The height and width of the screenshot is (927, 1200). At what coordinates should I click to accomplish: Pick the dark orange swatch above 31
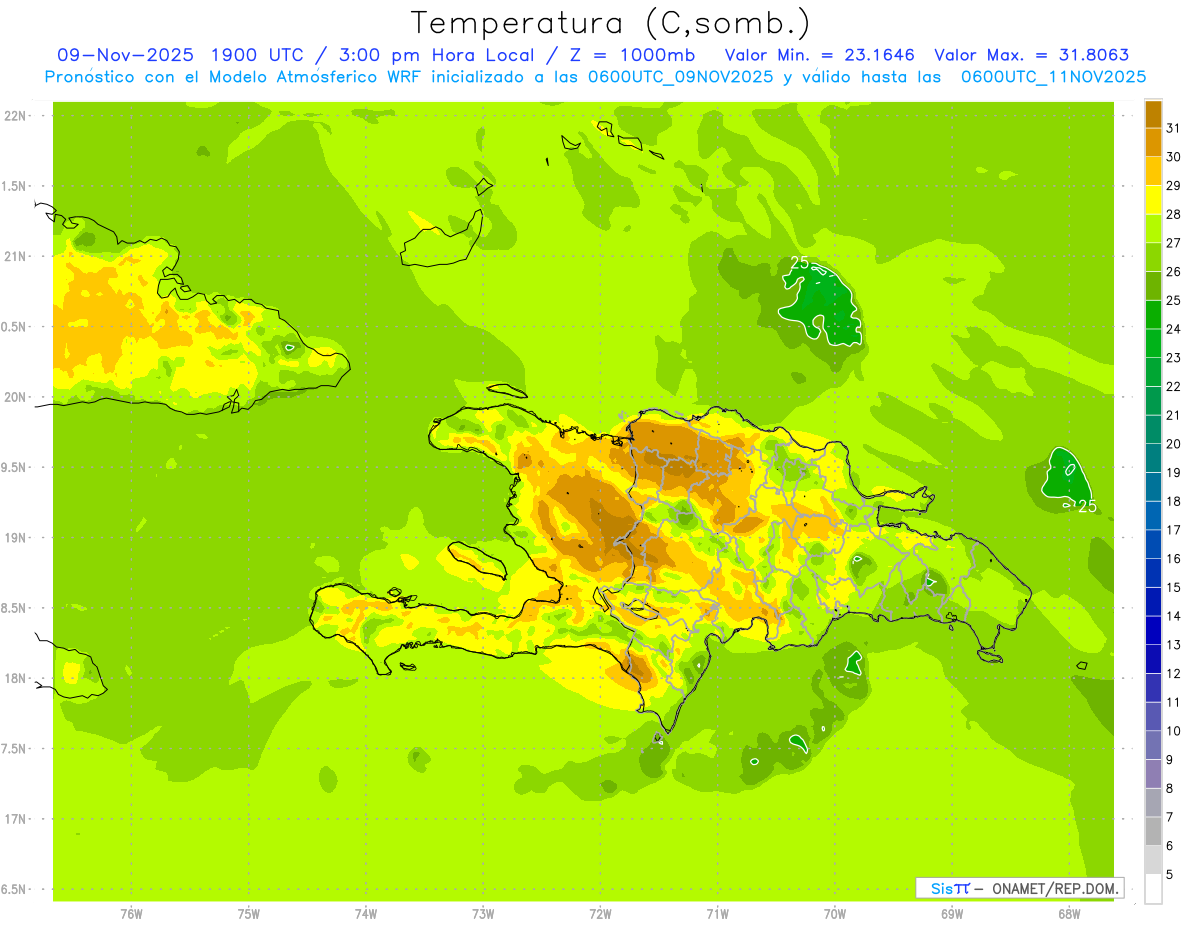point(1153,114)
